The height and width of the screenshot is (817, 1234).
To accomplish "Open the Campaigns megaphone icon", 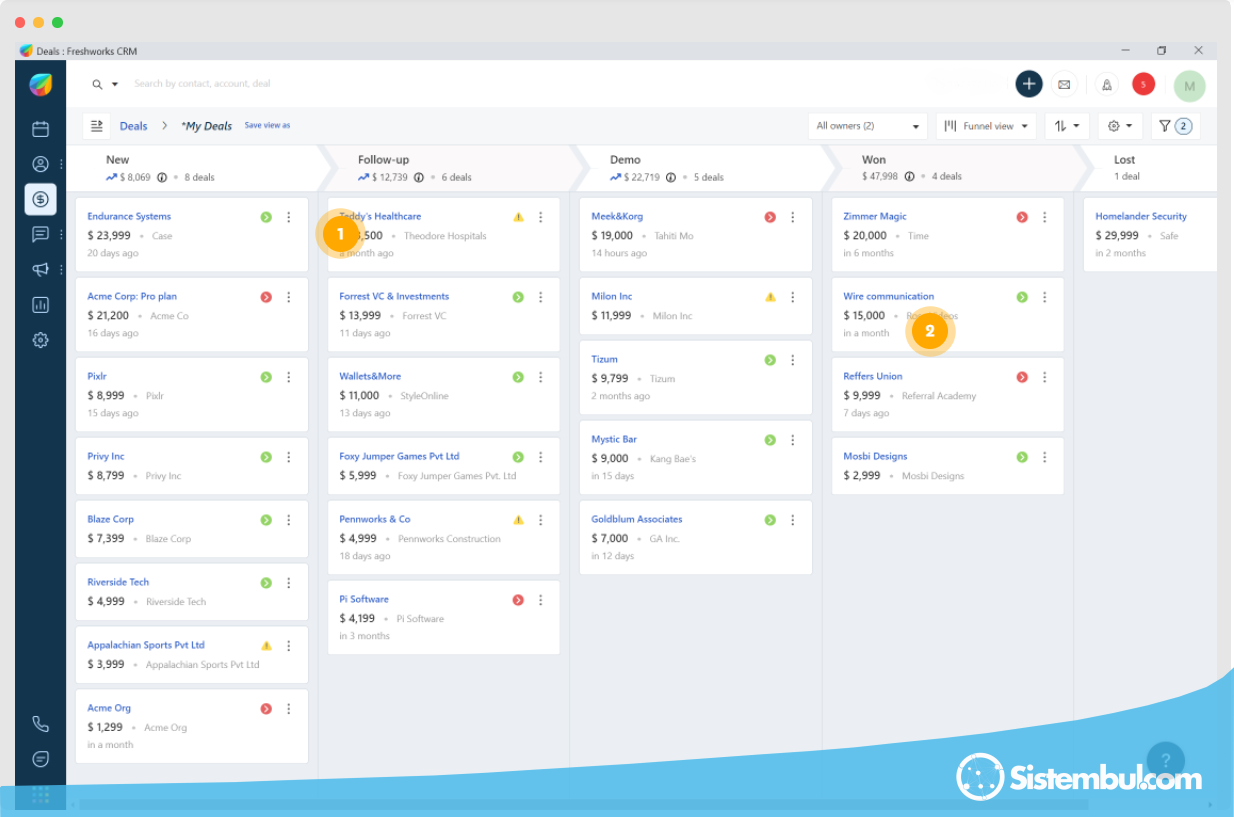I will tap(40, 269).
